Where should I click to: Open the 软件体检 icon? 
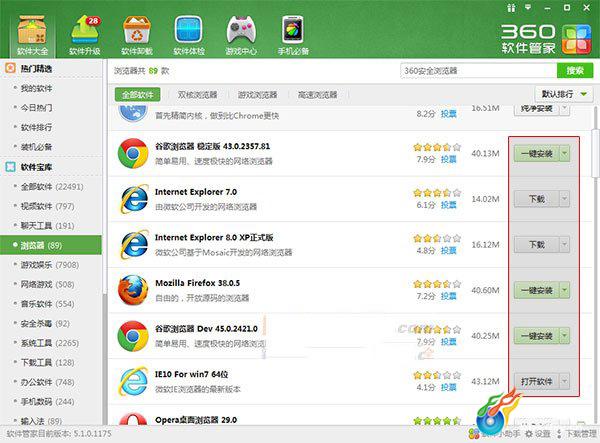189,36
